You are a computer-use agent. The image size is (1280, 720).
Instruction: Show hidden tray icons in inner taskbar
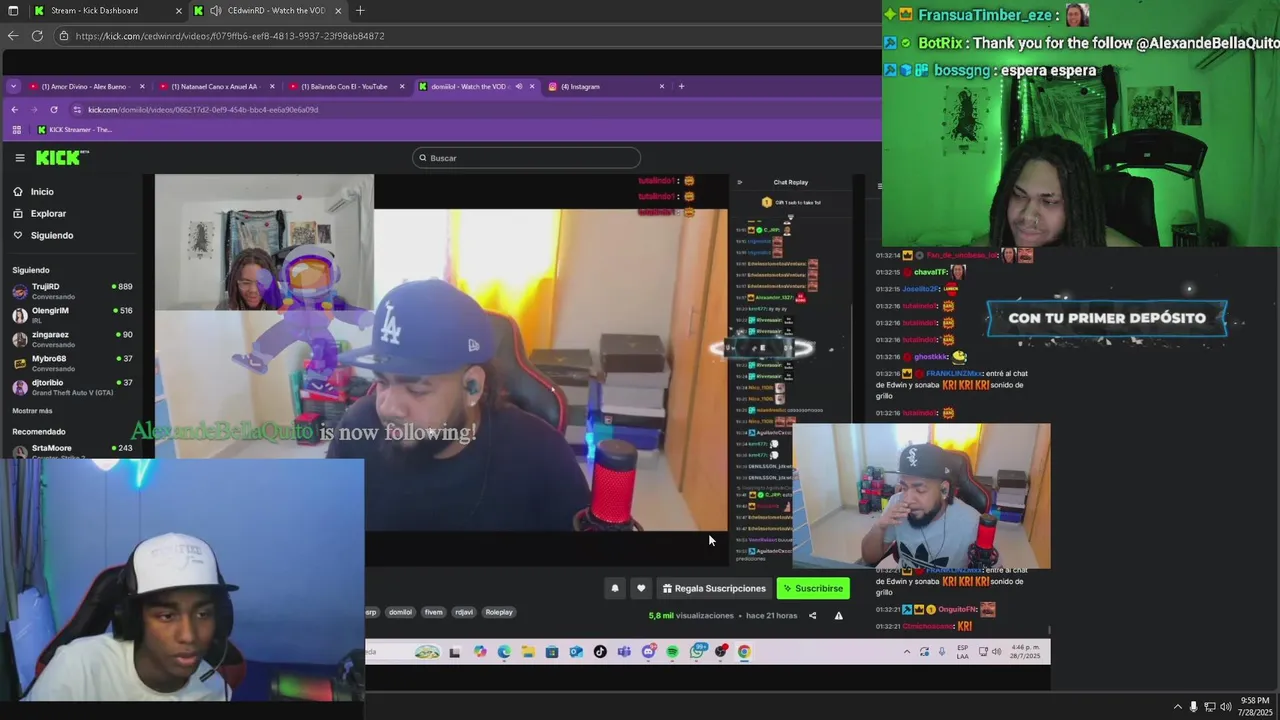(907, 652)
